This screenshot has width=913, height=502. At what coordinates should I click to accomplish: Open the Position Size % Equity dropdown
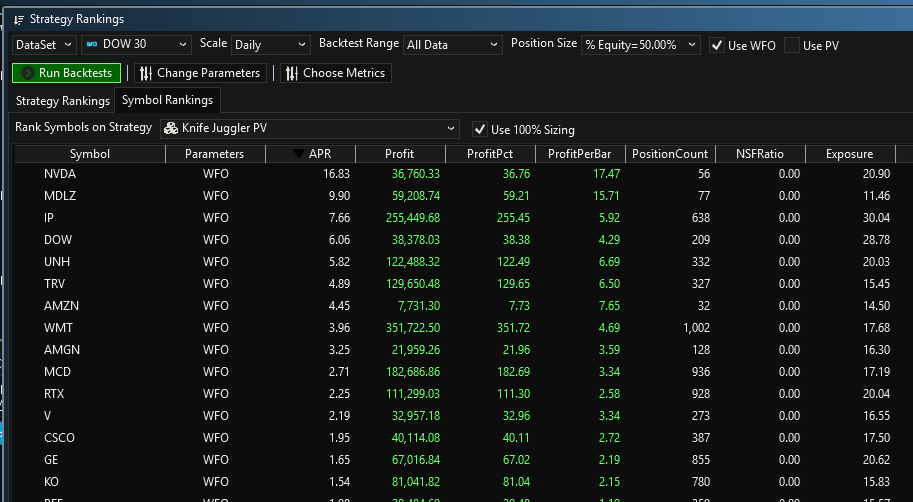tap(640, 45)
